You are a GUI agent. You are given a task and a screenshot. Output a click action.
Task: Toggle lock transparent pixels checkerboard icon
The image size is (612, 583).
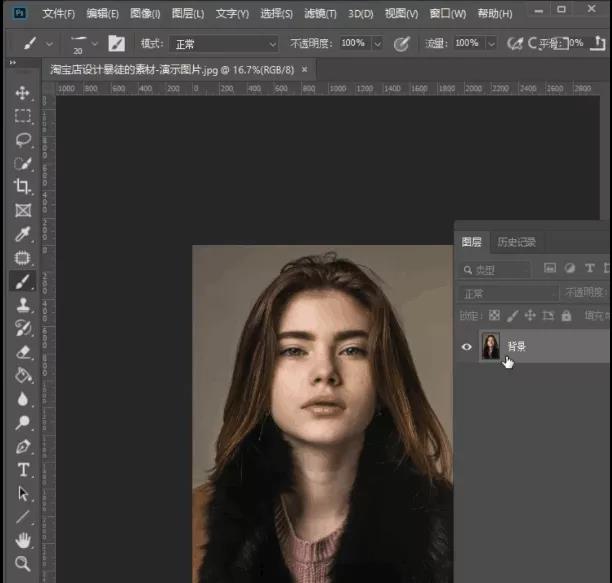click(x=494, y=316)
